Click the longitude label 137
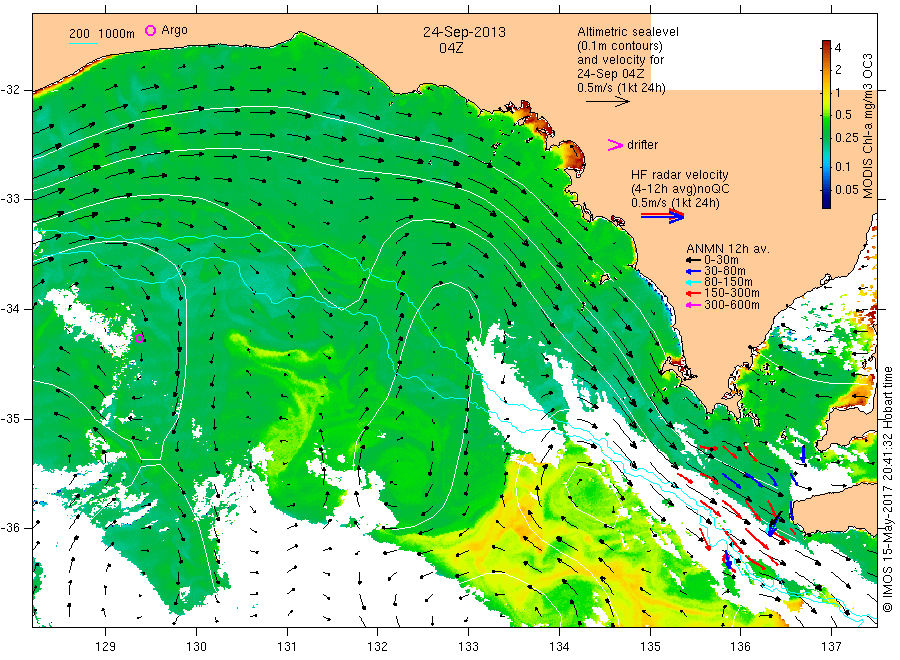The height and width of the screenshot is (660, 900). (x=831, y=647)
